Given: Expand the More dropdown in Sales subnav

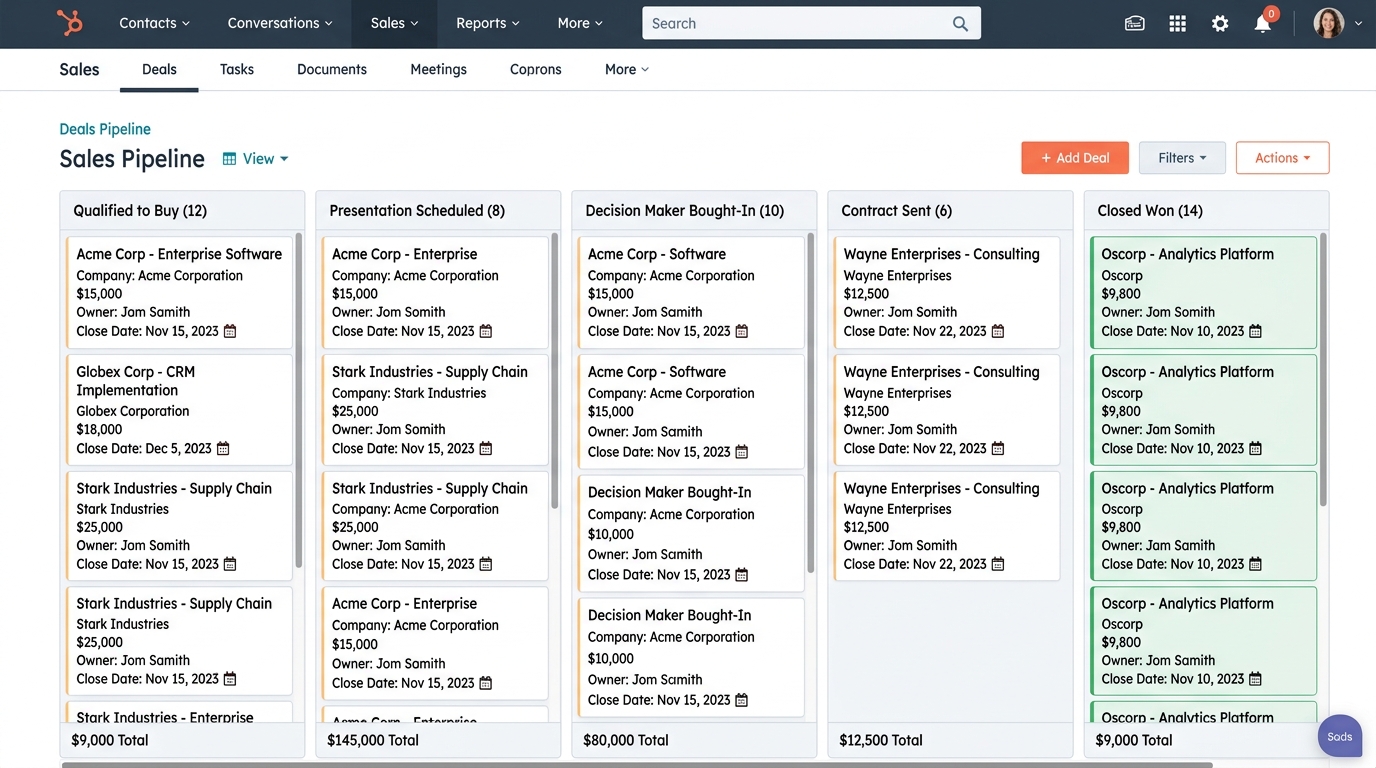Looking at the screenshot, I should point(627,69).
